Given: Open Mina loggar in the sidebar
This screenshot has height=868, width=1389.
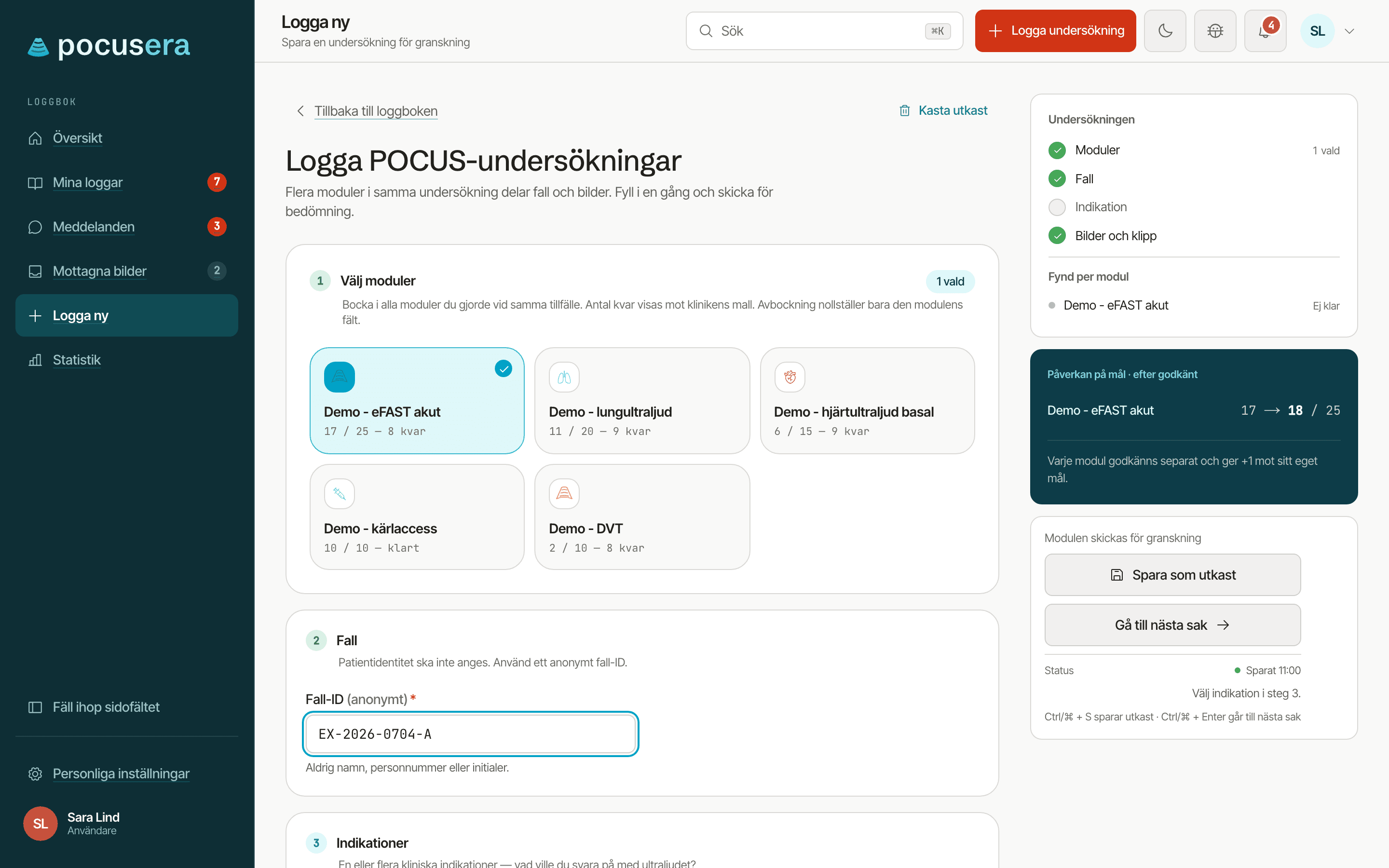Looking at the screenshot, I should coord(126,183).
